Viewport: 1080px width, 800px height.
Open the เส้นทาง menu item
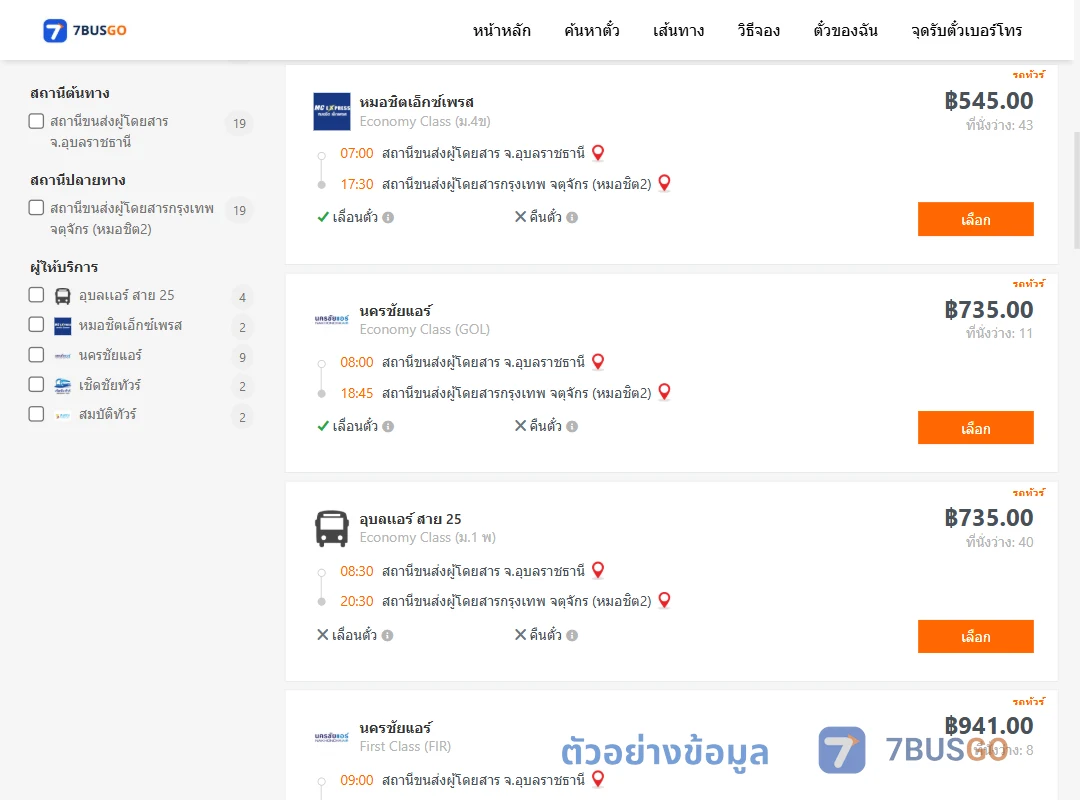[x=678, y=30]
